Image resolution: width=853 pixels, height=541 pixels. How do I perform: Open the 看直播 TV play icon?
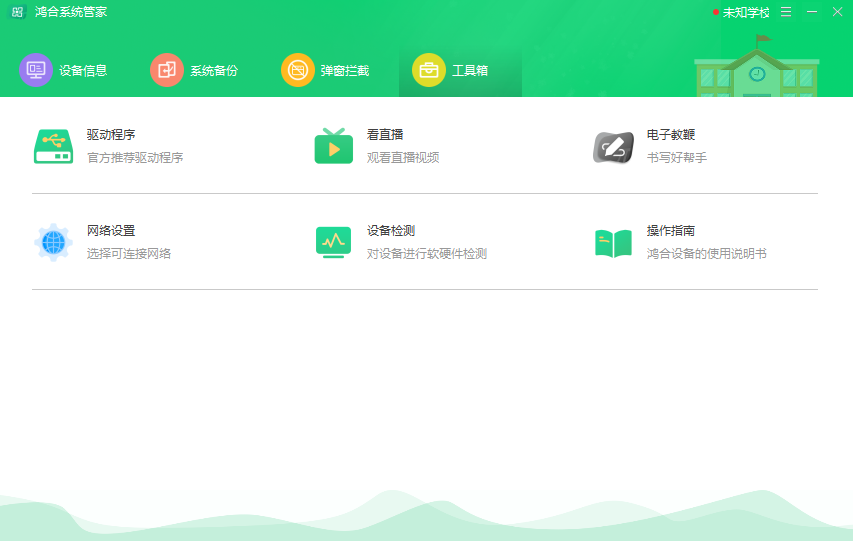[333, 146]
